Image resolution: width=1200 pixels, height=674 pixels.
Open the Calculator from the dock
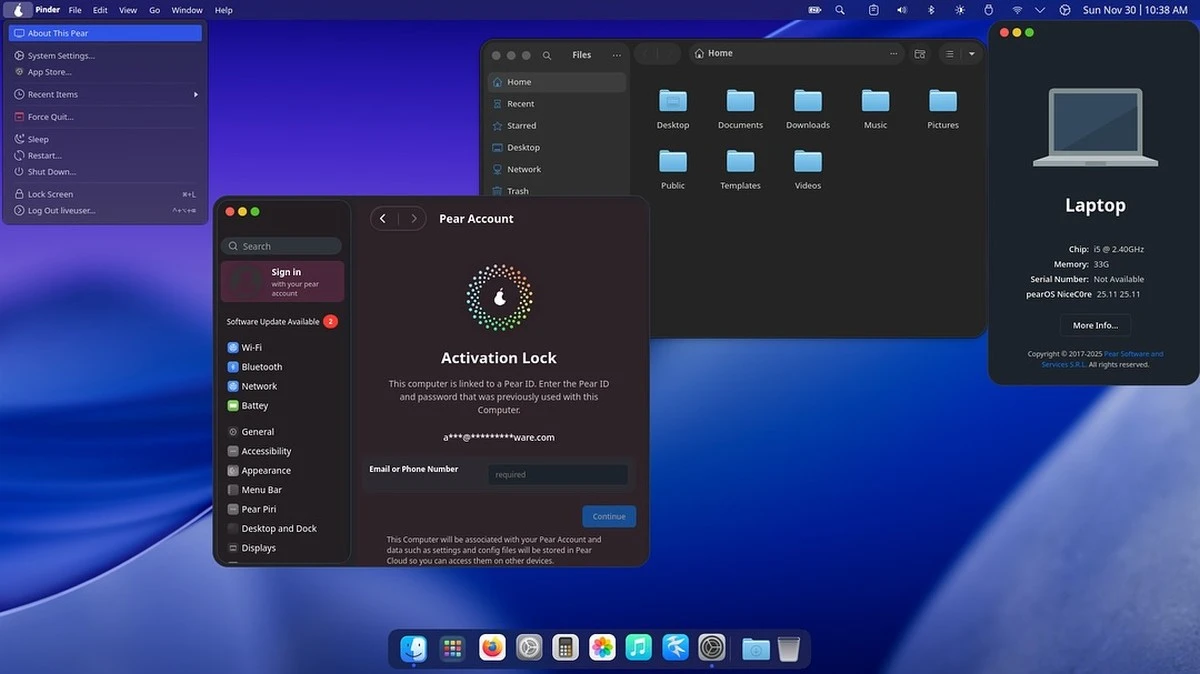(x=565, y=647)
